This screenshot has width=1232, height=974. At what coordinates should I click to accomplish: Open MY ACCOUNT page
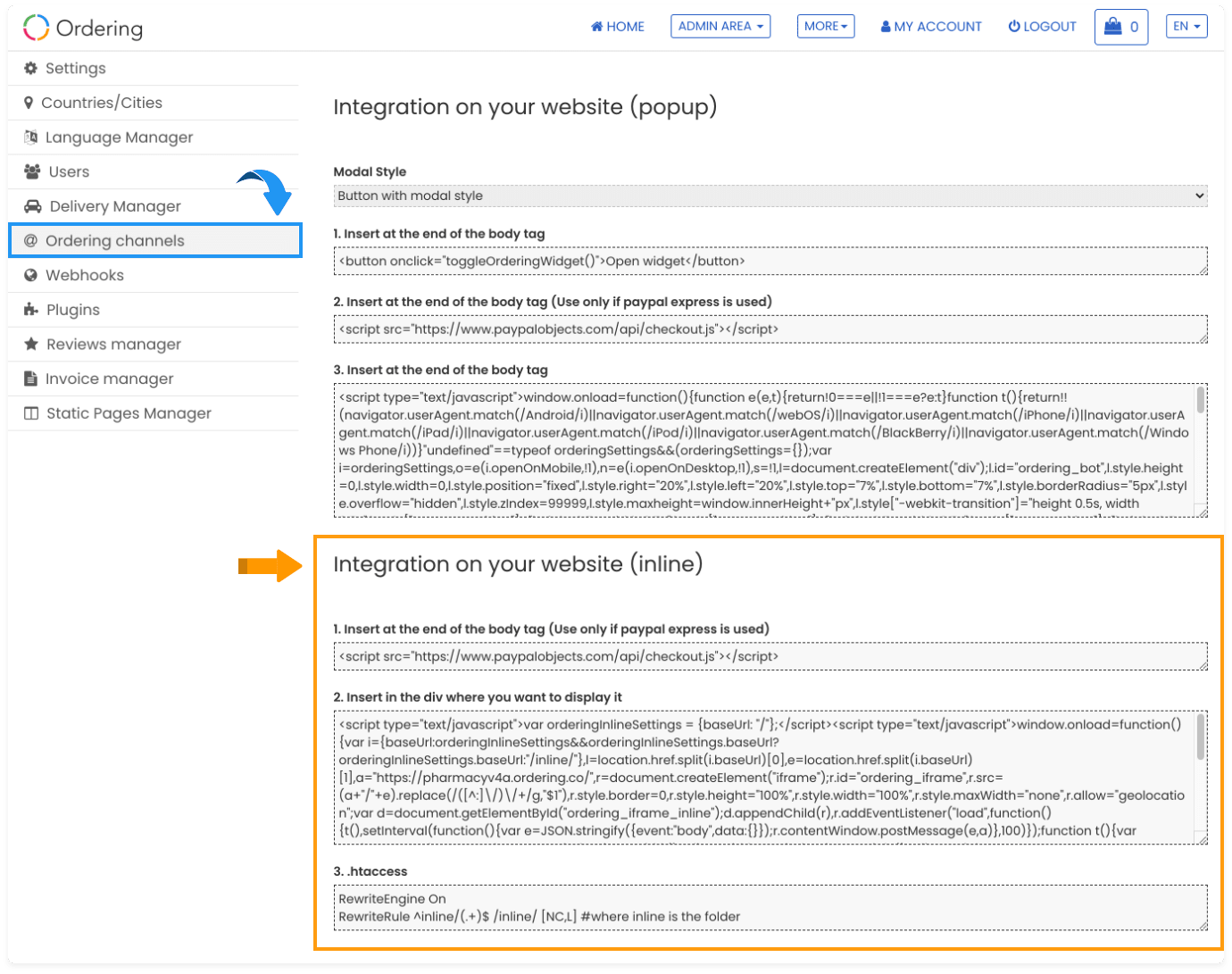pyautogui.click(x=931, y=27)
